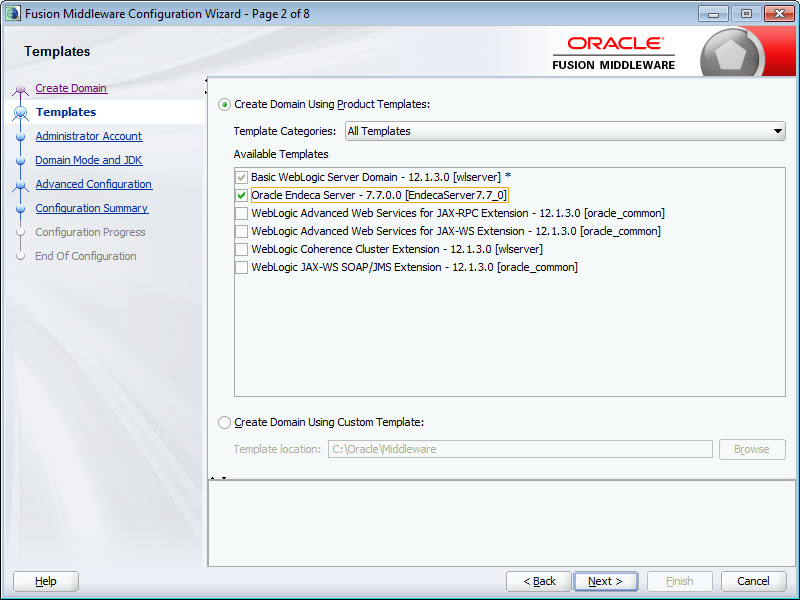Click the Browse button for template location
The width and height of the screenshot is (800, 600).
click(x=752, y=449)
